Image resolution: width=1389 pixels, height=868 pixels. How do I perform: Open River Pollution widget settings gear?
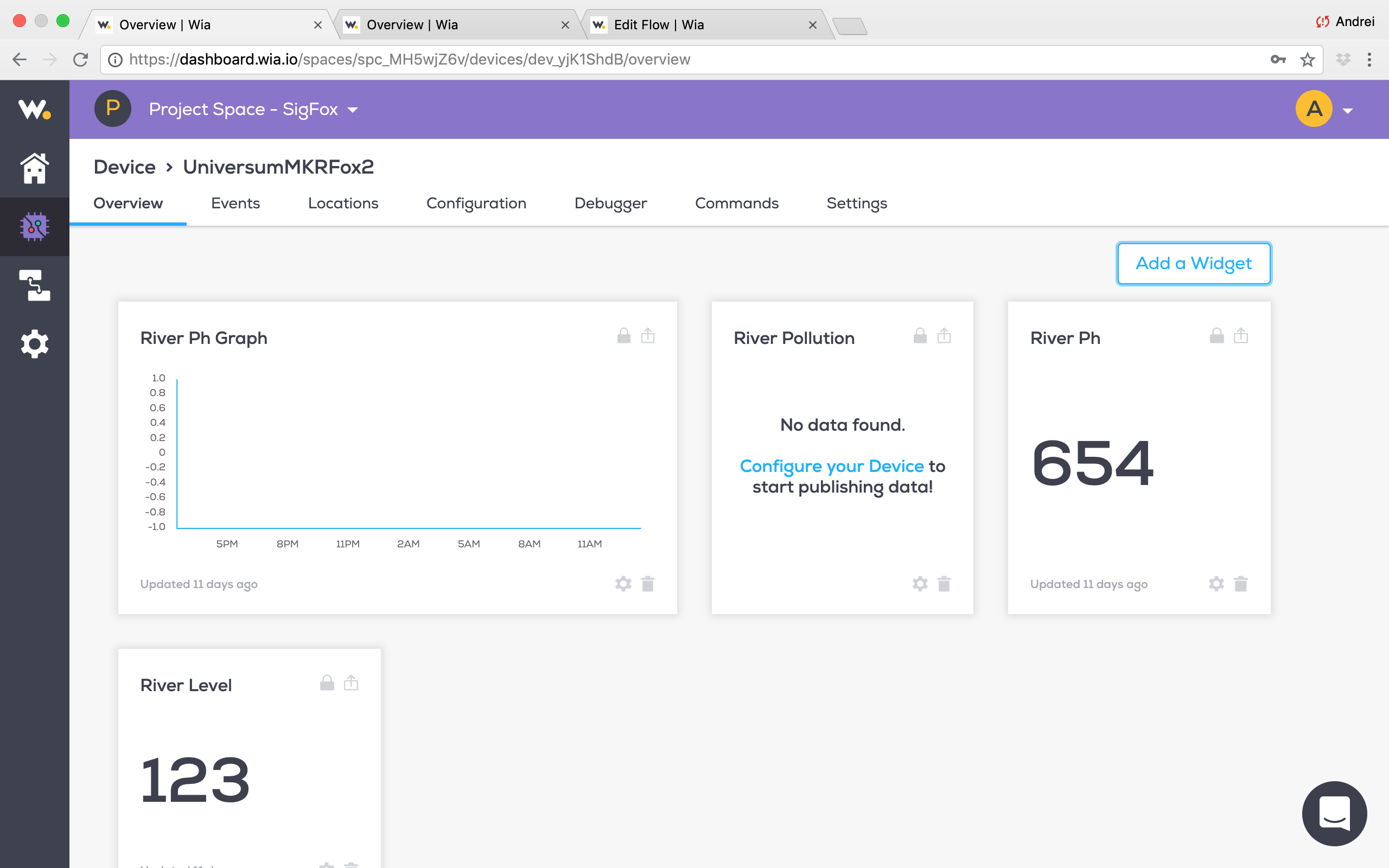920,584
